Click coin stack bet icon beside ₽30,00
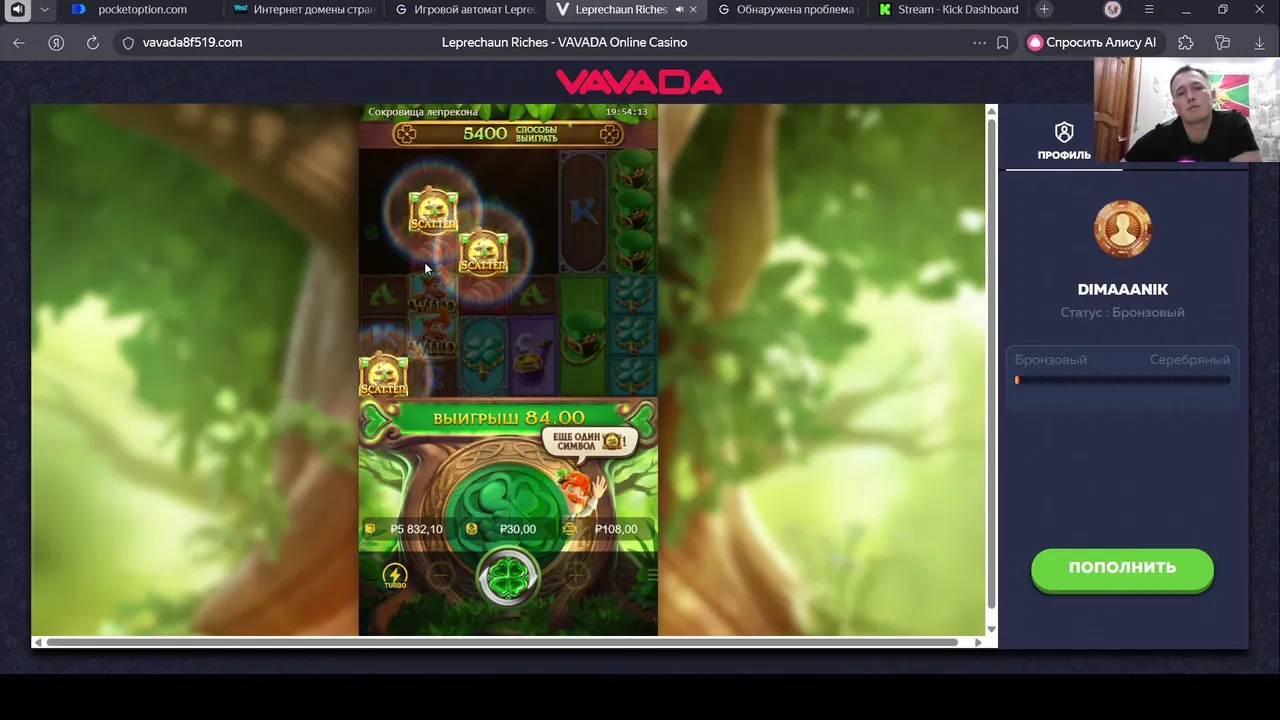Image resolution: width=1280 pixels, height=720 pixels. 472,529
